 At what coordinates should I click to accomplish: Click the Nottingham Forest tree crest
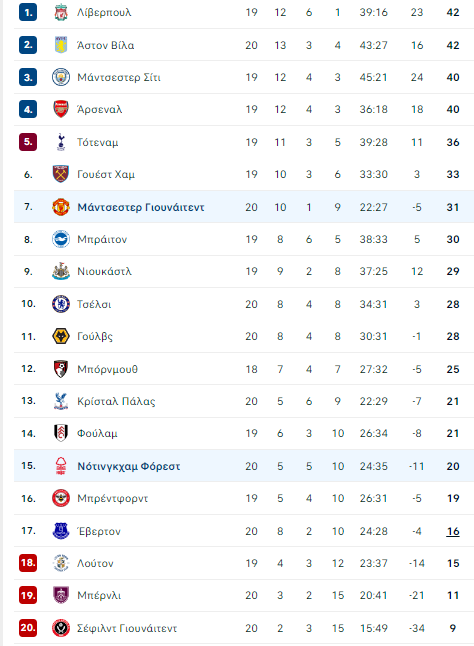tap(61, 466)
